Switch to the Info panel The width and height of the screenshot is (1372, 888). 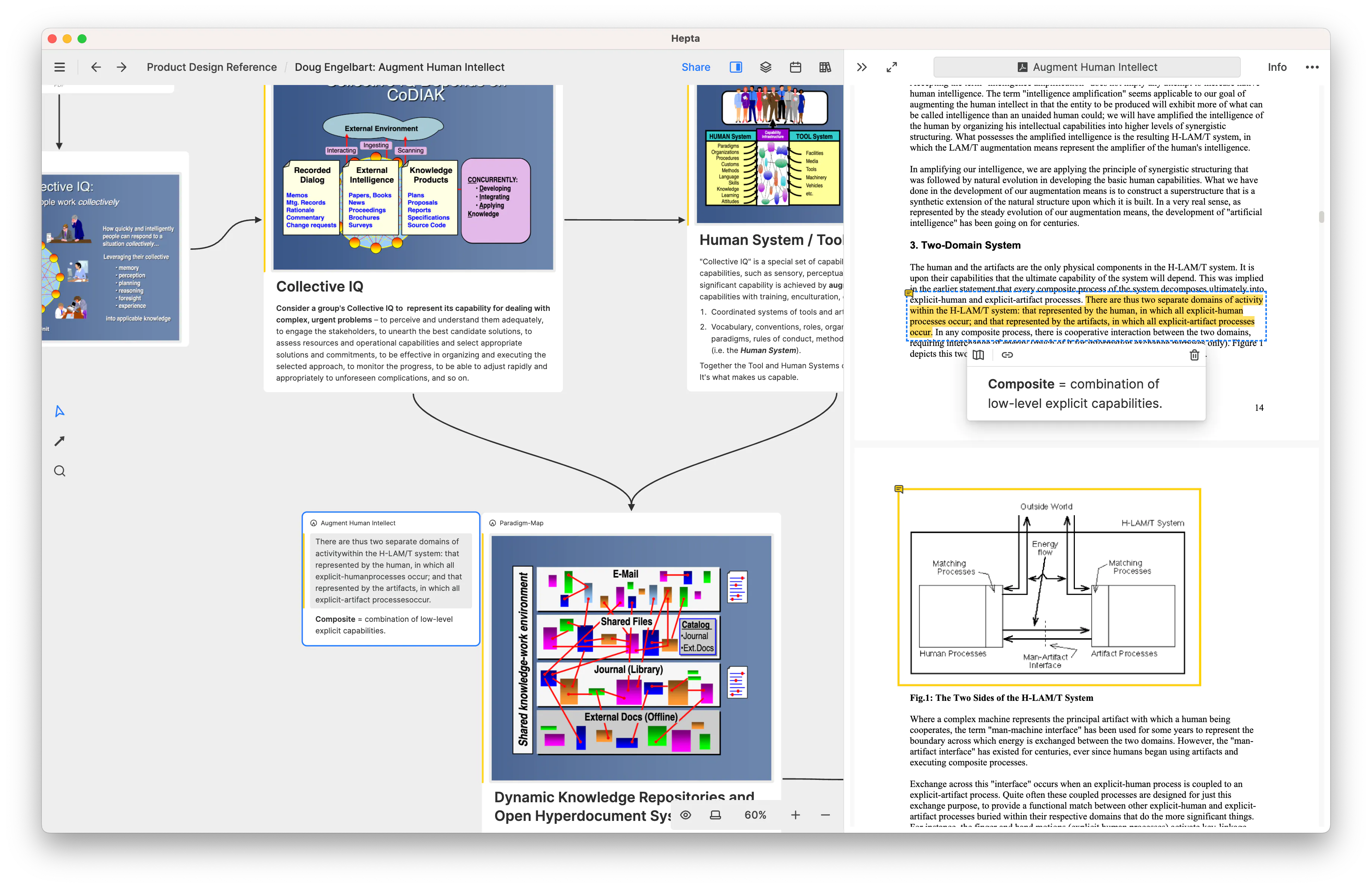click(x=1277, y=67)
